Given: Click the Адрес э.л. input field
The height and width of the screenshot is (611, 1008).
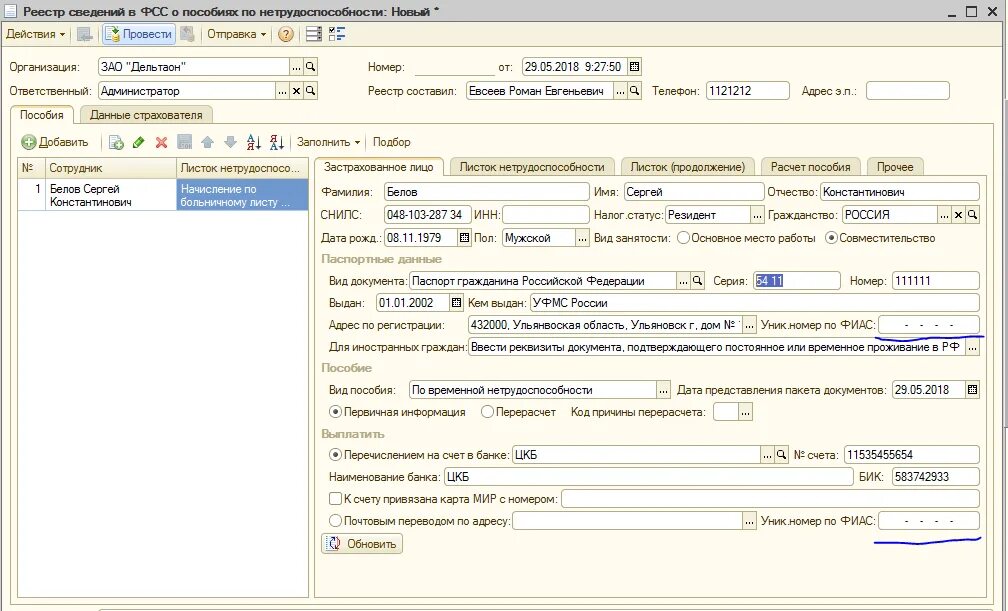Looking at the screenshot, I should pos(908,91).
